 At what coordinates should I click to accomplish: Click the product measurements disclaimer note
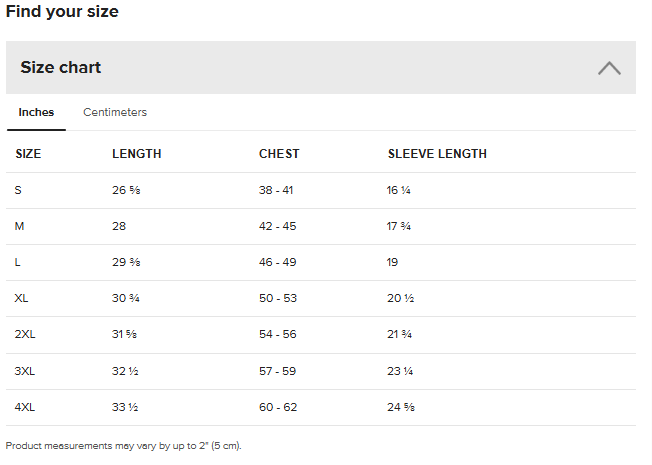pos(123,446)
